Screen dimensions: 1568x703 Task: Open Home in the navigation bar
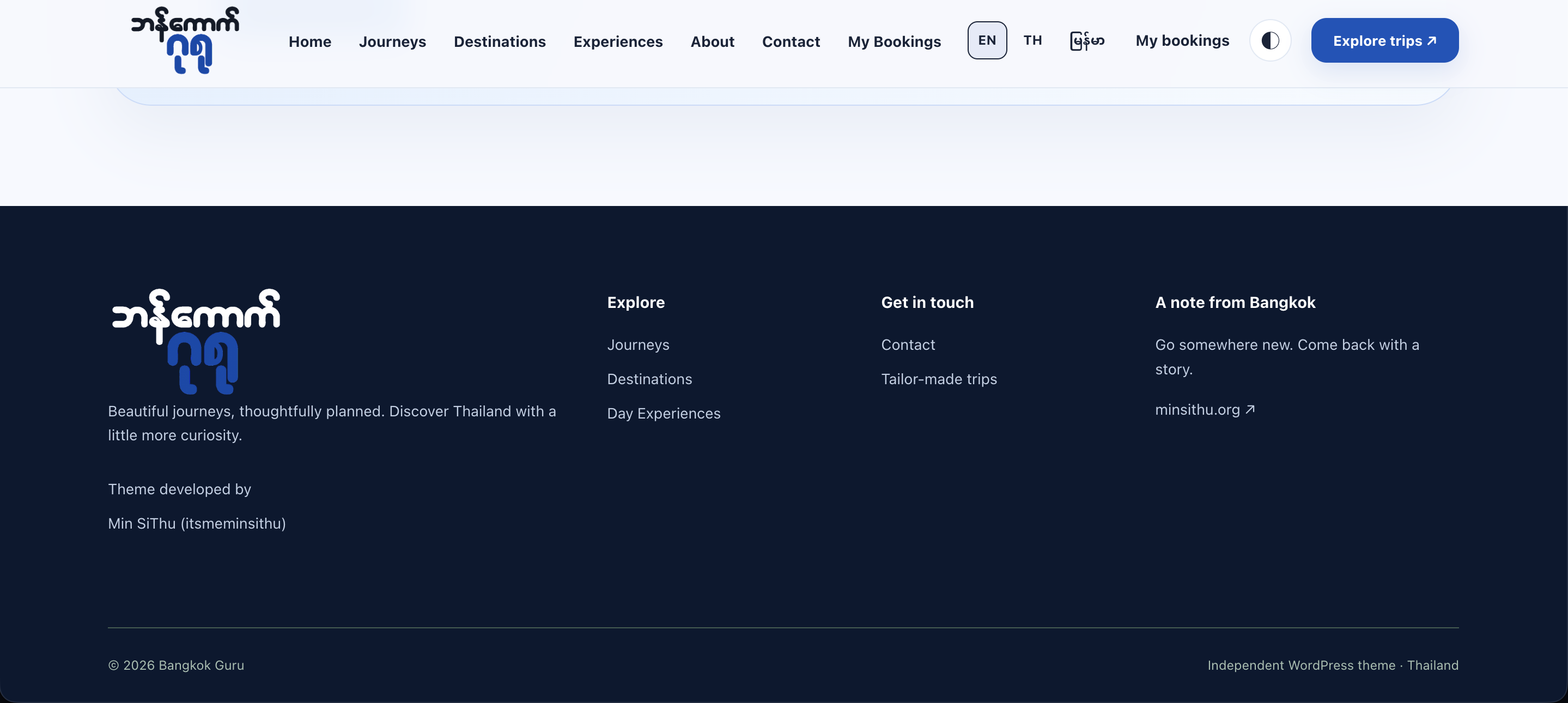(x=310, y=41)
